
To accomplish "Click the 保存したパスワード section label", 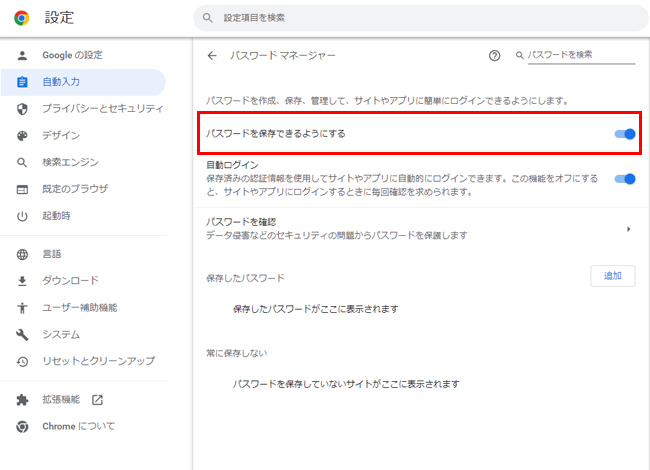I will pyautogui.click(x=245, y=278).
